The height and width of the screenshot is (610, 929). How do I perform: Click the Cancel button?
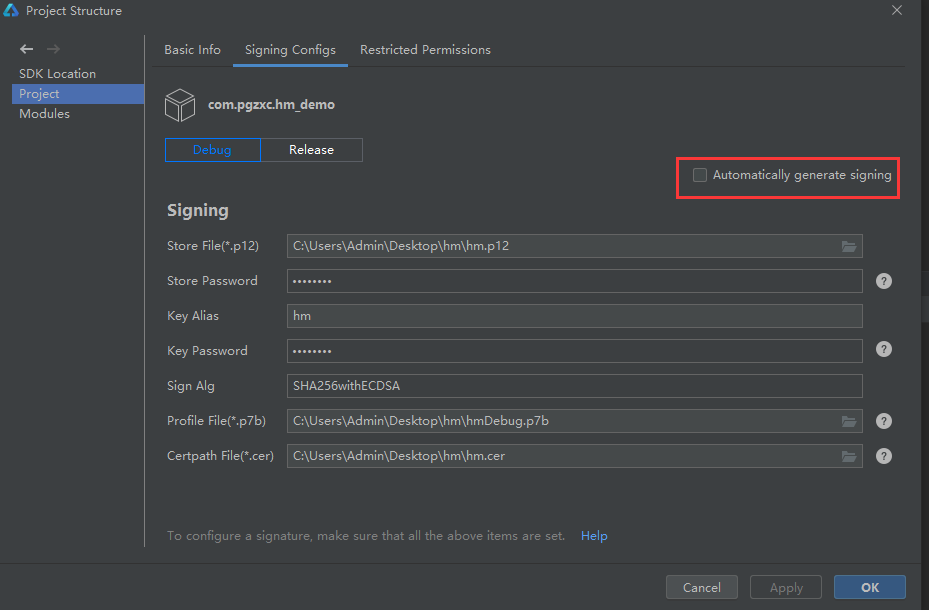(701, 587)
